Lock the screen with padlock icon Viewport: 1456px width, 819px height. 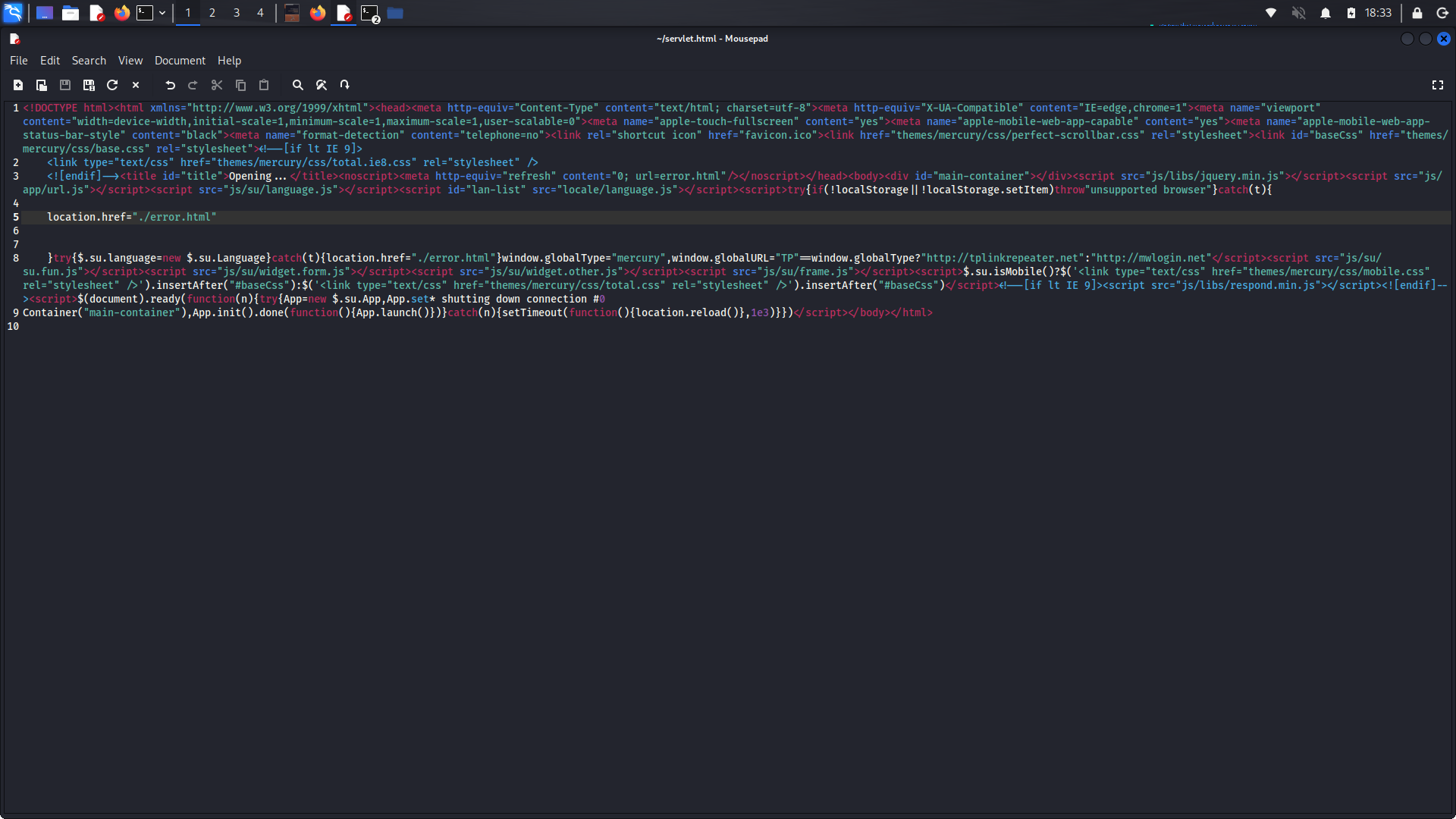point(1417,13)
